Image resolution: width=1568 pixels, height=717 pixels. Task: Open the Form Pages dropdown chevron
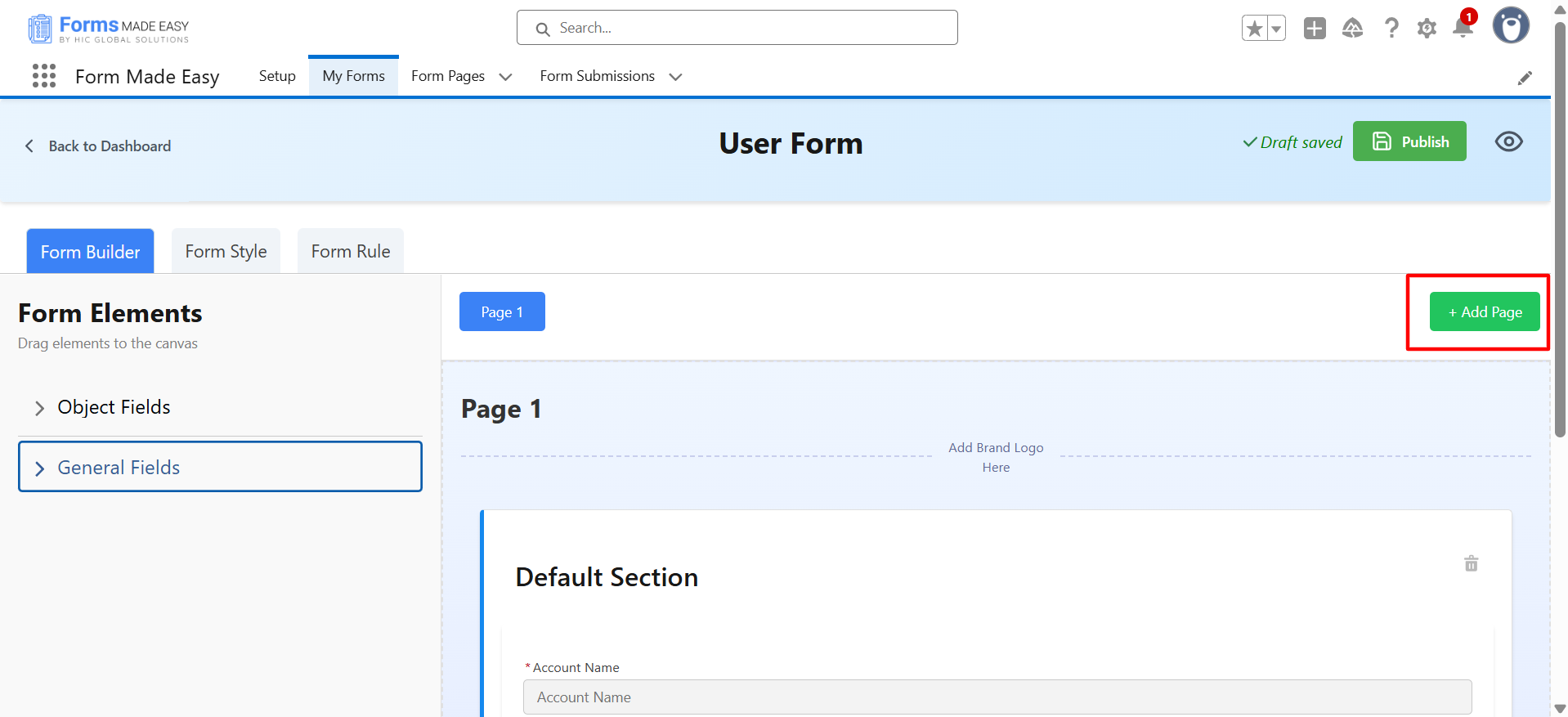505,77
